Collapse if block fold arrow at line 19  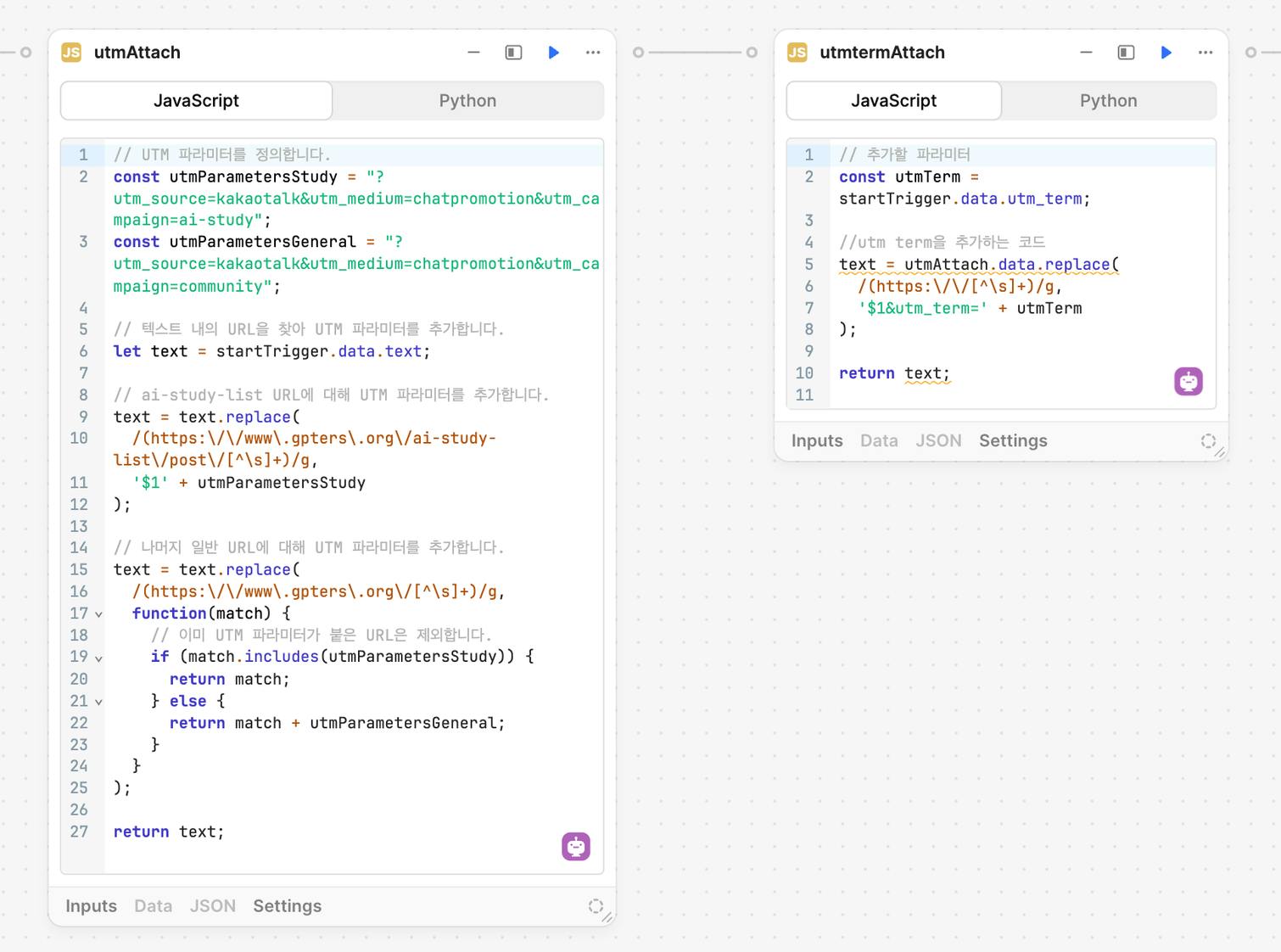(98, 658)
